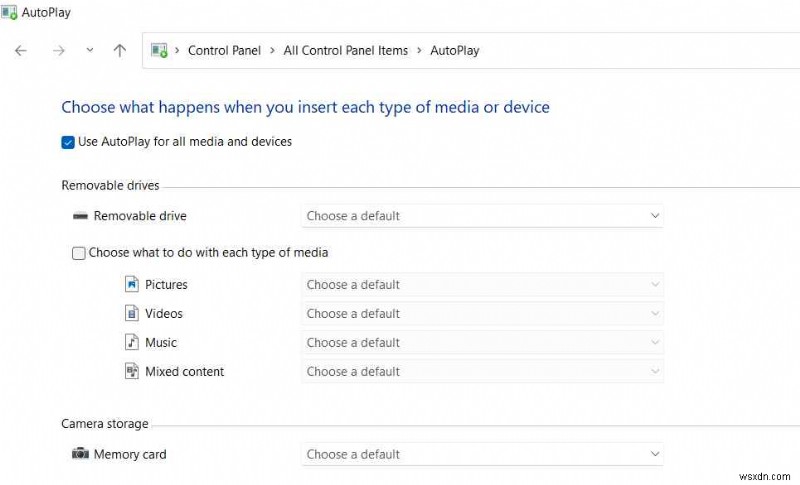800x485 pixels.
Task: Click the Memory card camera icon
Action: 80,454
